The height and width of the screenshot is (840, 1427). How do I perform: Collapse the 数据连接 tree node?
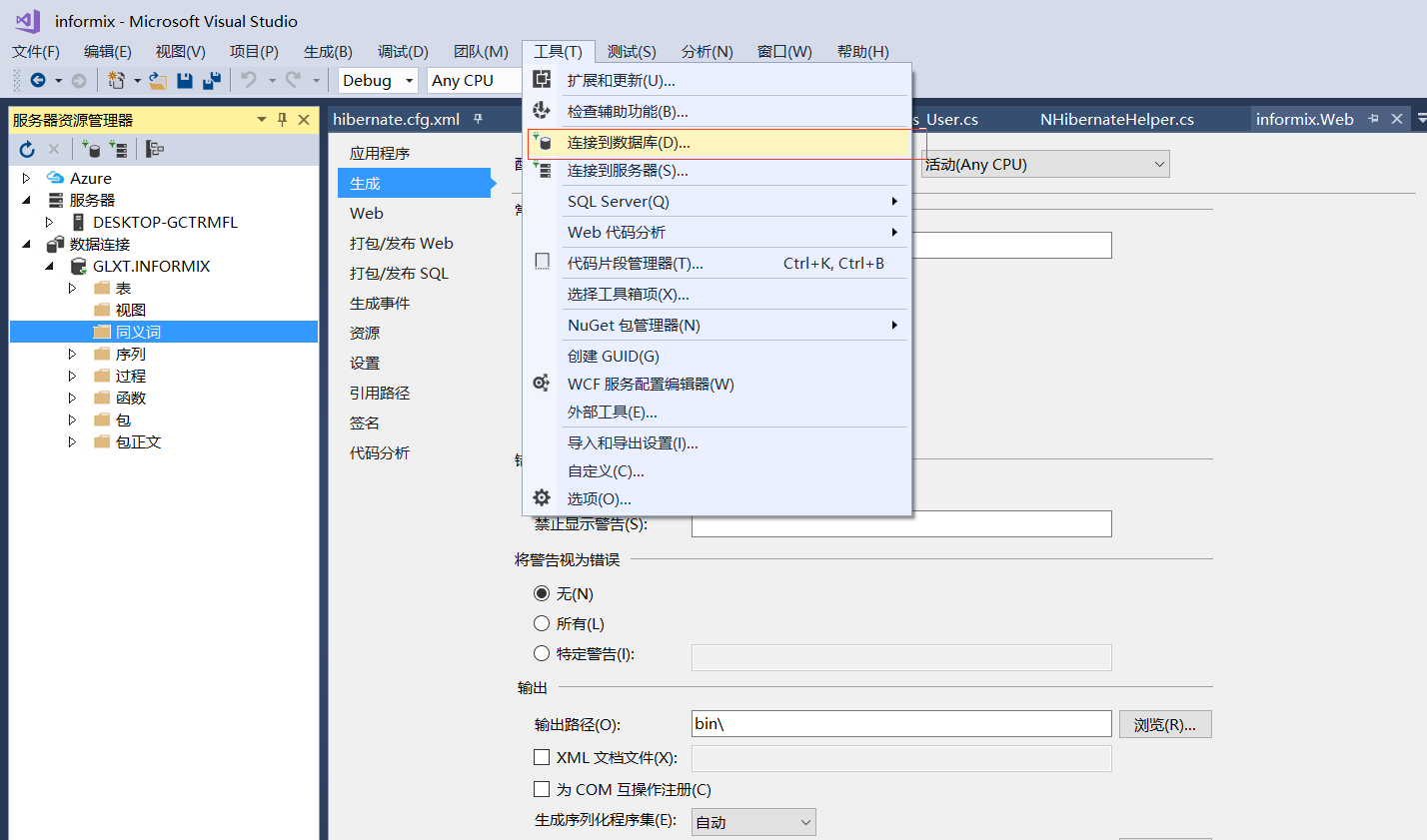coord(27,244)
